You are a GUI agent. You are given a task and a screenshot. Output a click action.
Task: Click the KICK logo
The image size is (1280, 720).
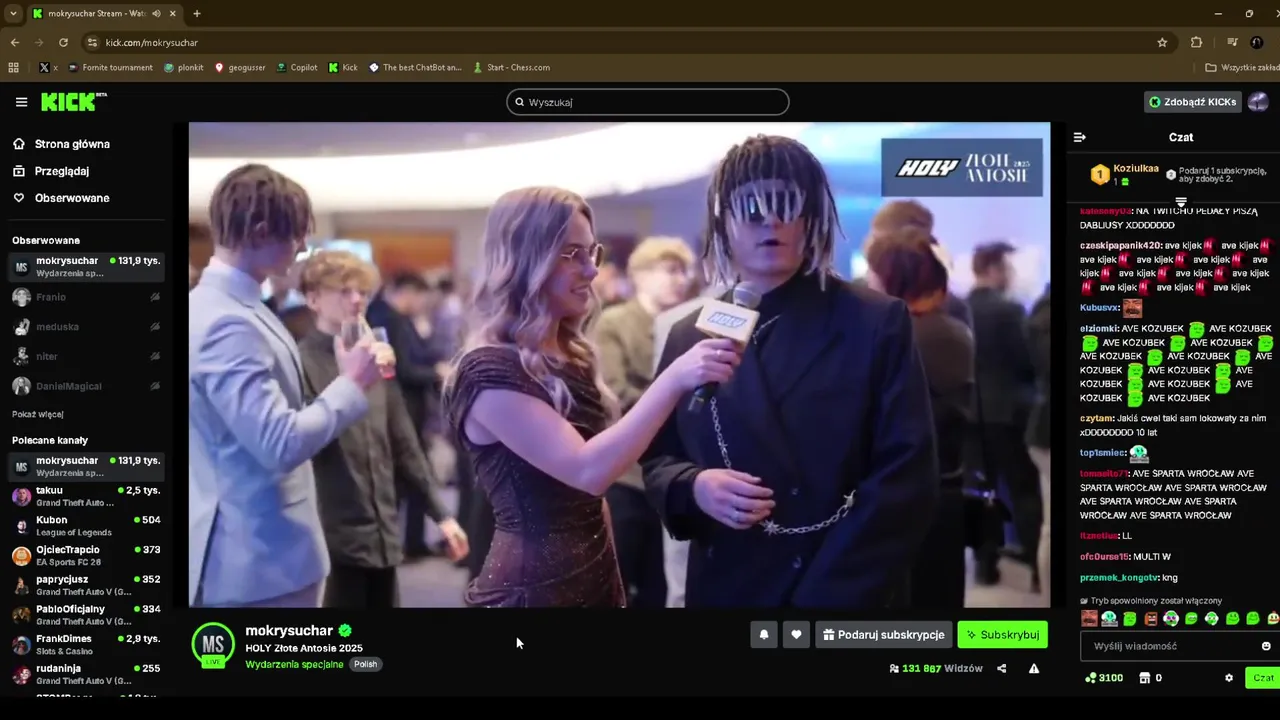tap(74, 102)
